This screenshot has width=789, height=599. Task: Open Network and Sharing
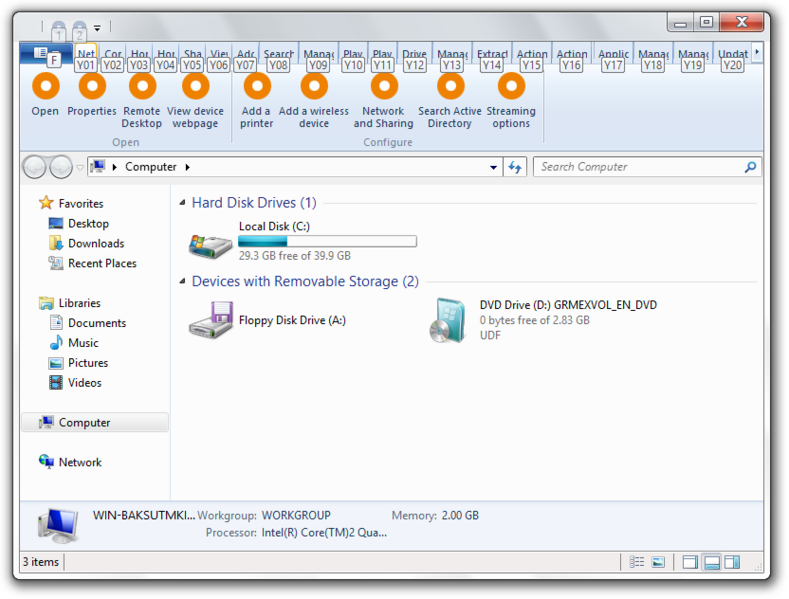click(x=383, y=101)
